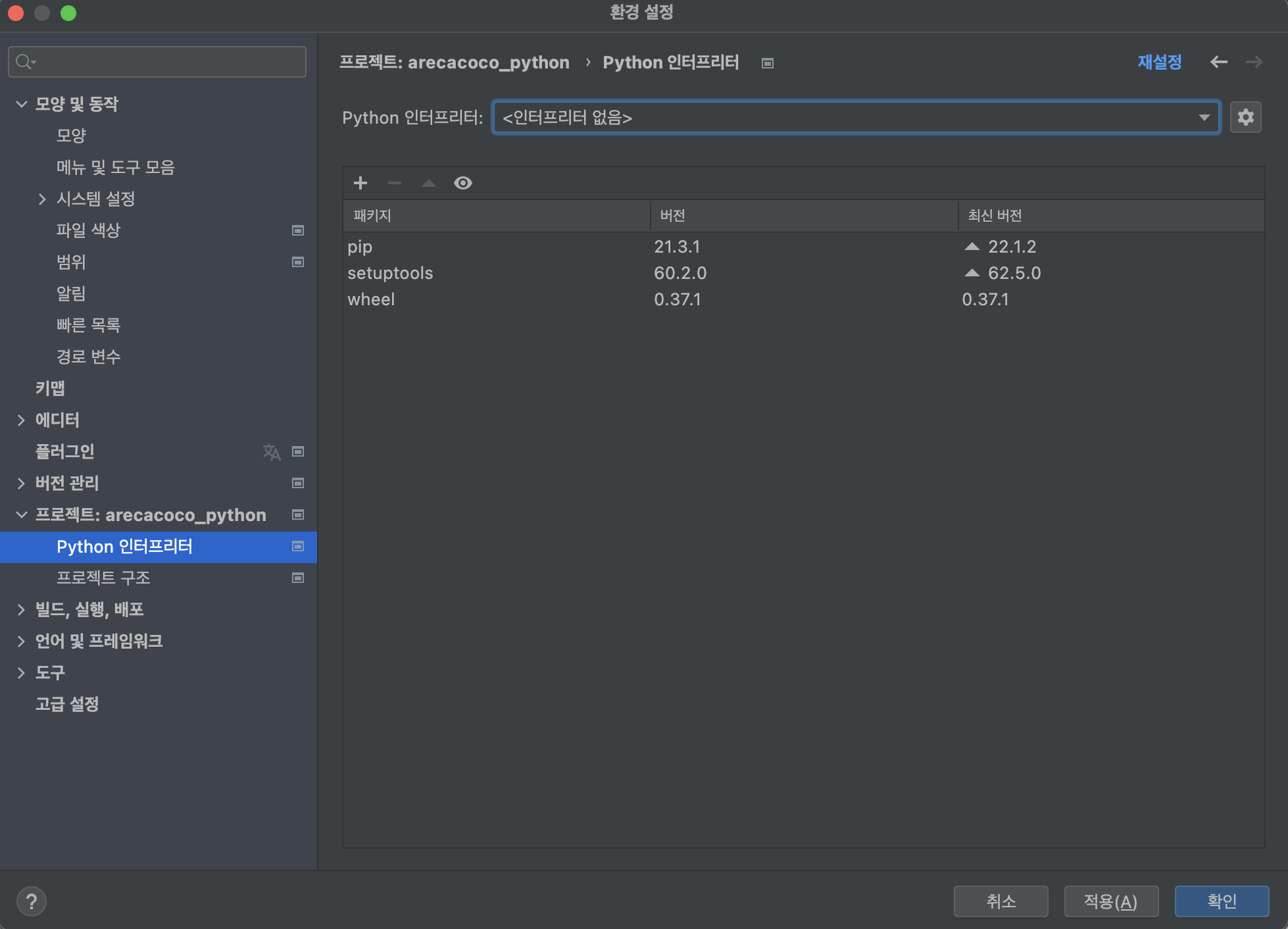
Task: Open 알림 settings
Action: [71, 293]
